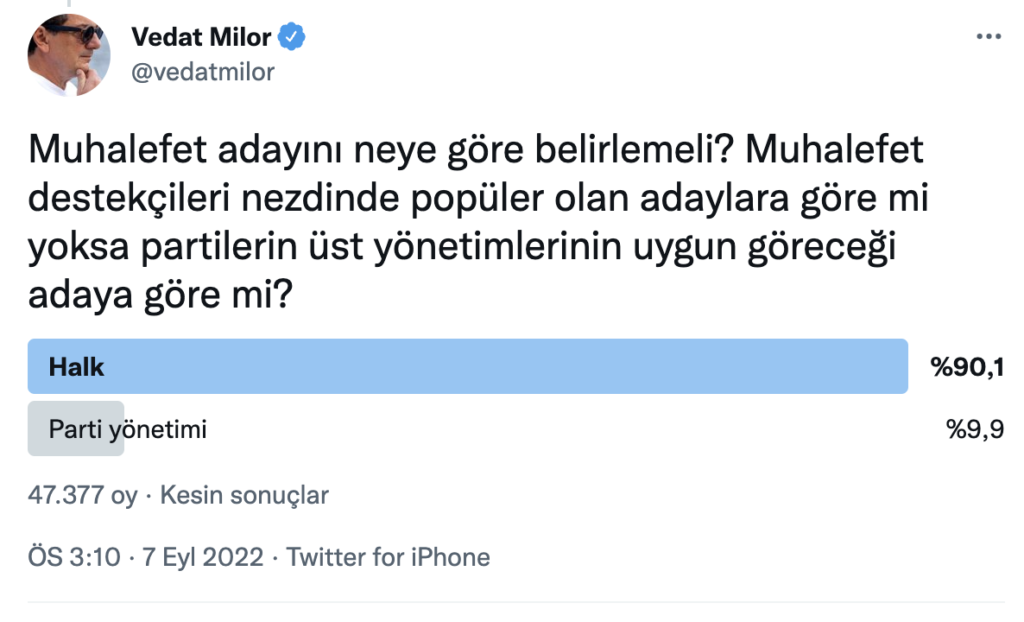Click the bold Halk option label
The image size is (1024, 622).
coord(77,367)
